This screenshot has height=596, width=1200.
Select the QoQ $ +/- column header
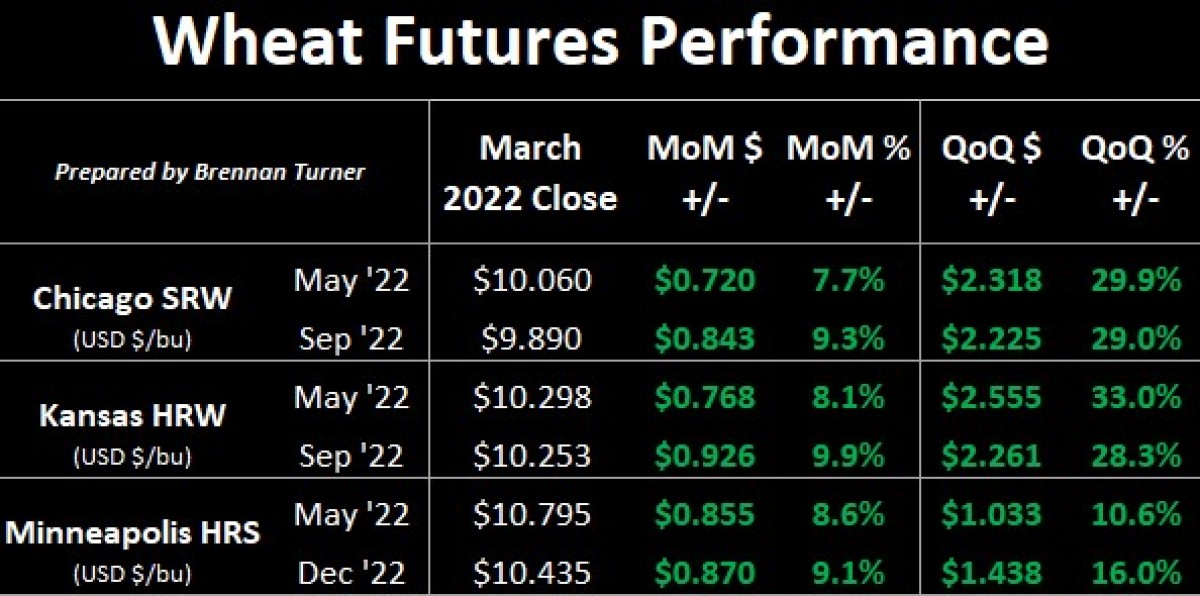tap(990, 172)
